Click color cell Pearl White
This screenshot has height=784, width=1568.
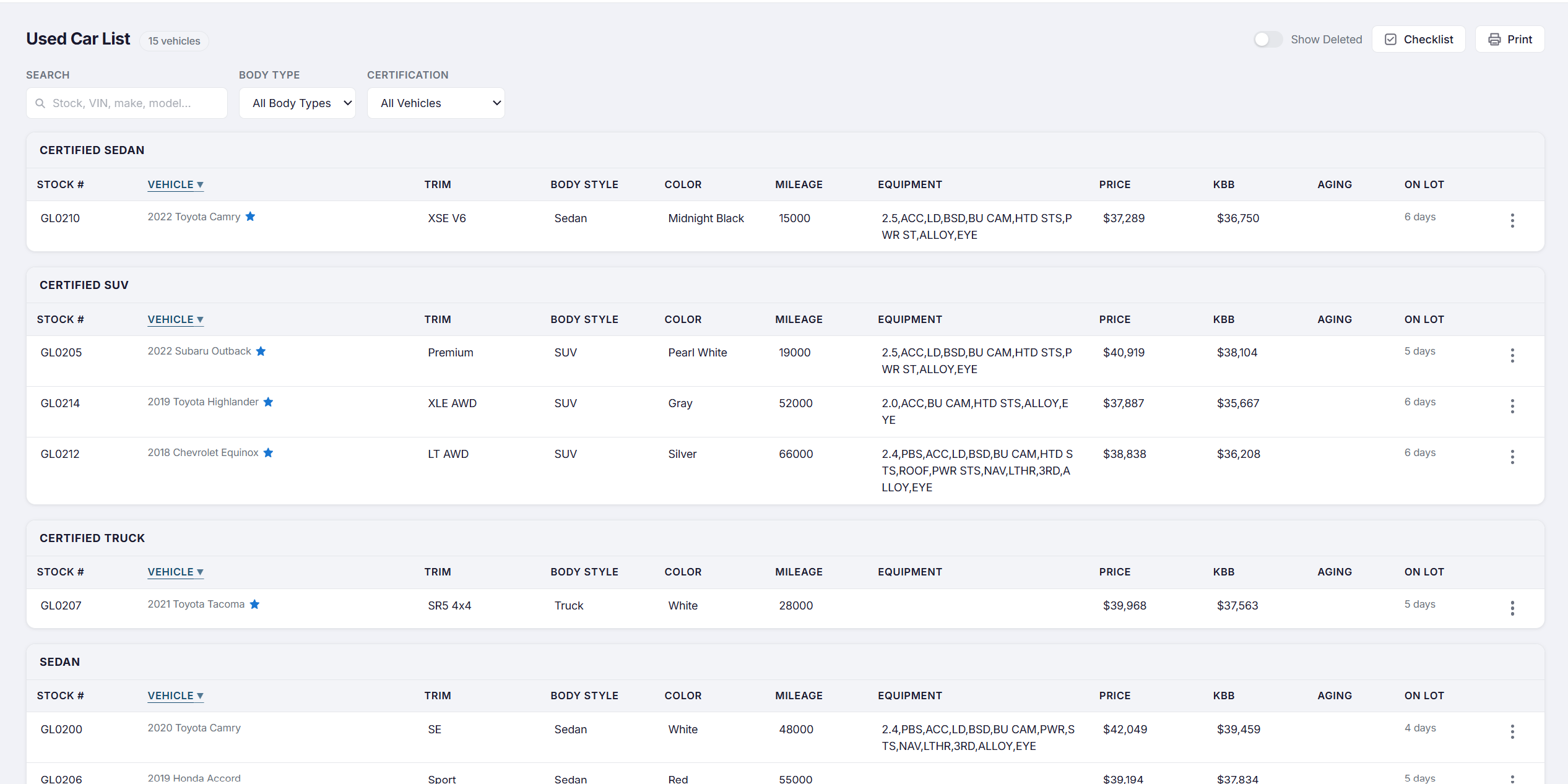pyautogui.click(x=697, y=353)
